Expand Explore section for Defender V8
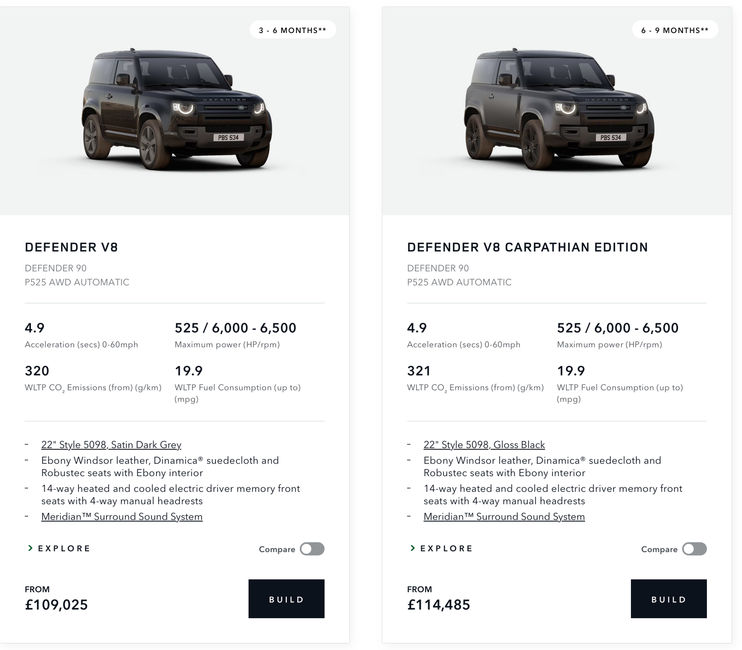 (x=59, y=548)
